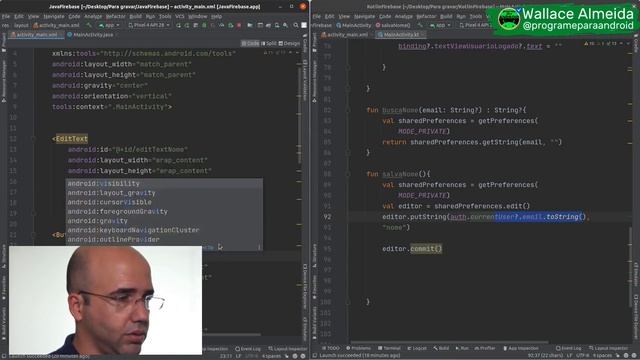
Task: Select android:visibility completion suggestion
Action: coord(164,184)
